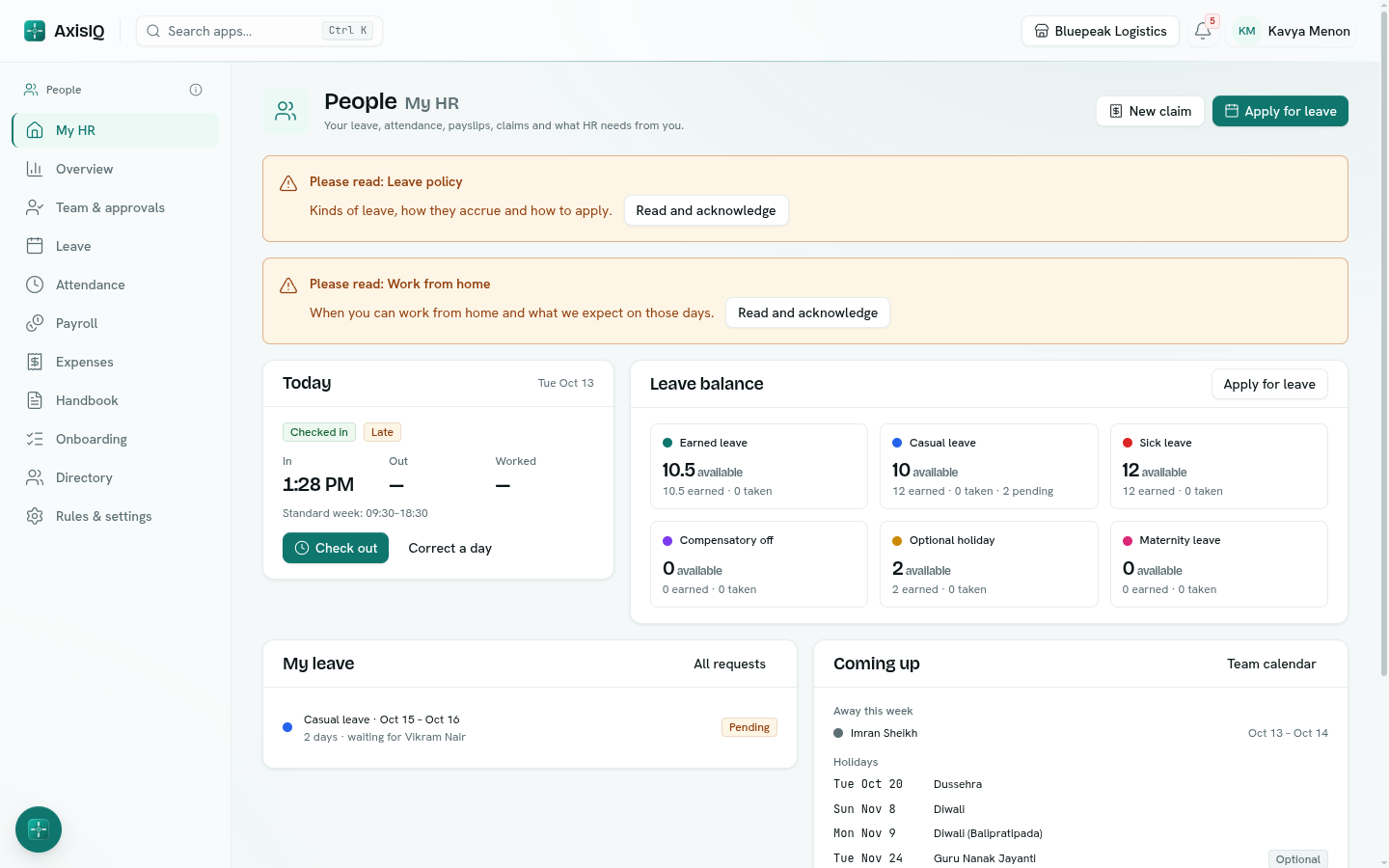Click the Check out button

click(336, 548)
